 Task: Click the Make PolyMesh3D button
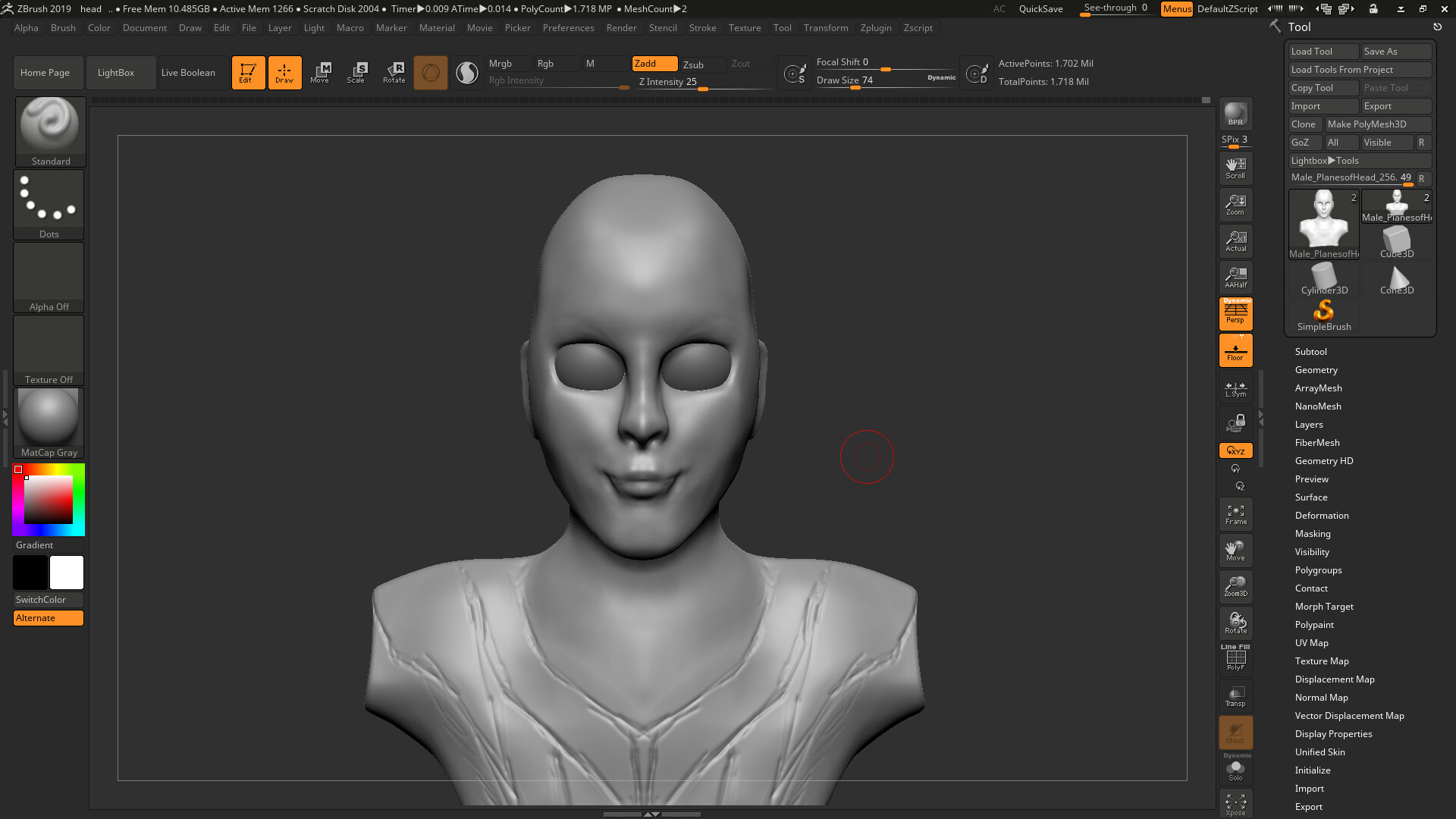click(x=1378, y=124)
